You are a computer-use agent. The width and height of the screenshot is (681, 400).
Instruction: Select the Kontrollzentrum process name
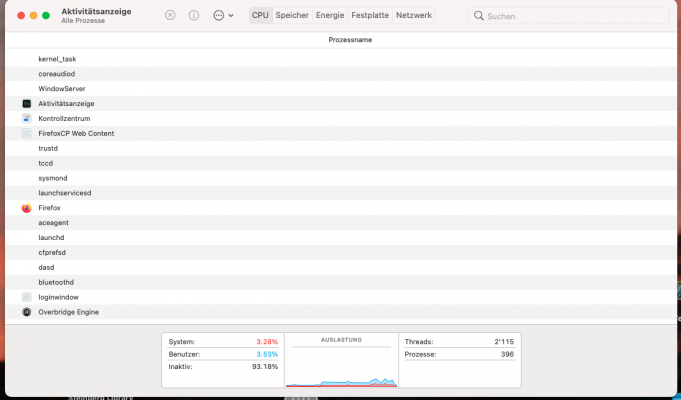[64, 118]
